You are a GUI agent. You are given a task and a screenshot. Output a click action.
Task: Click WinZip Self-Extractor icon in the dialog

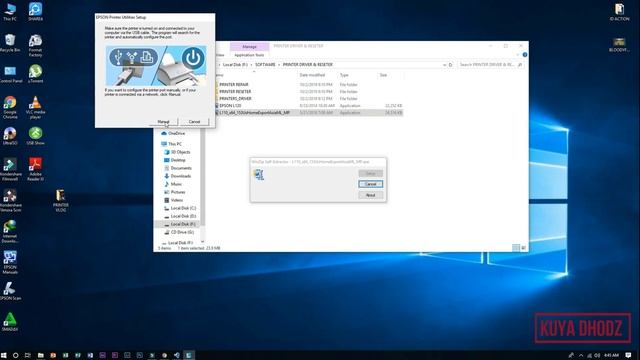[259, 175]
